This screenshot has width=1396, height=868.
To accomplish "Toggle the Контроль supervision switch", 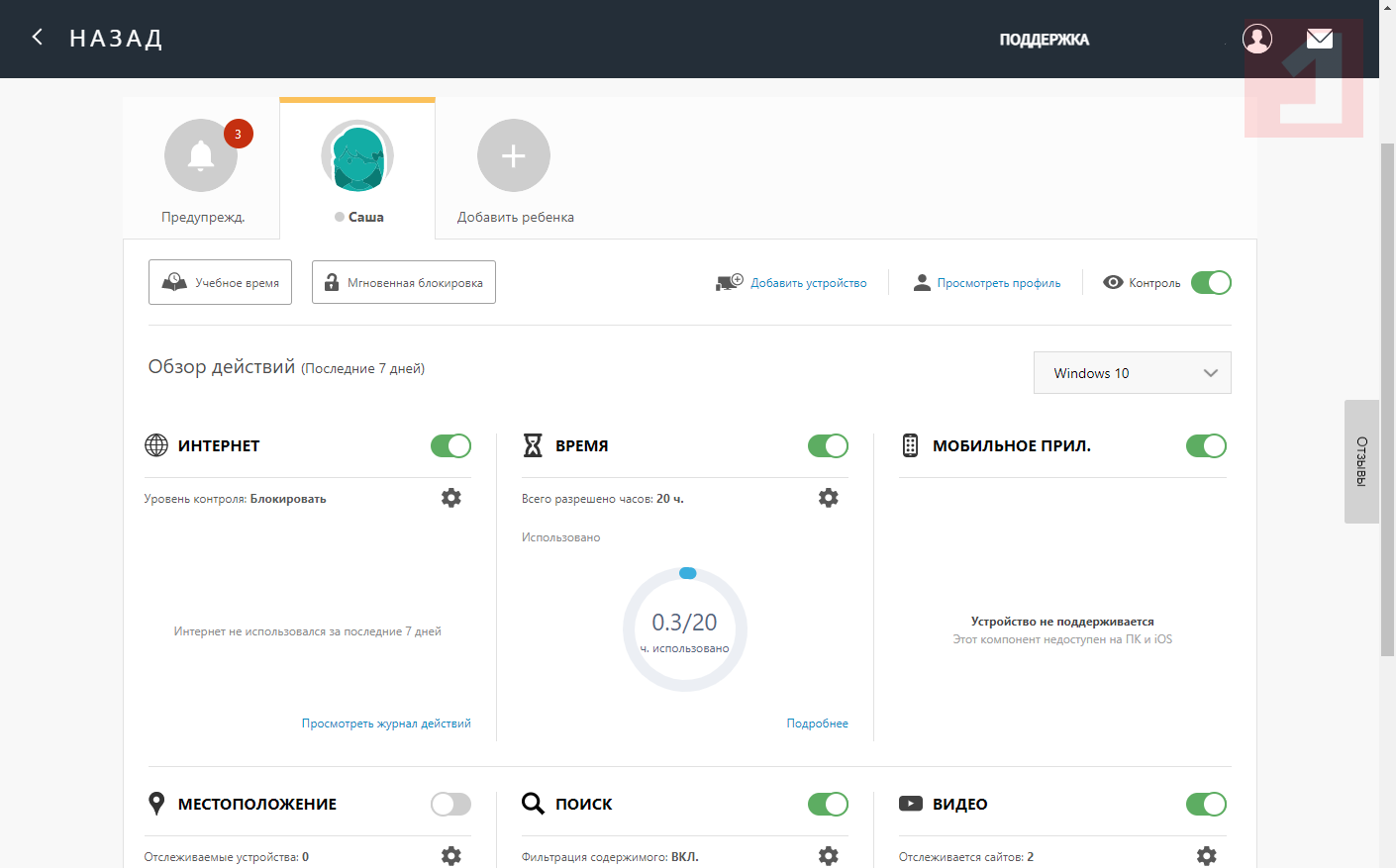I will (x=1211, y=282).
